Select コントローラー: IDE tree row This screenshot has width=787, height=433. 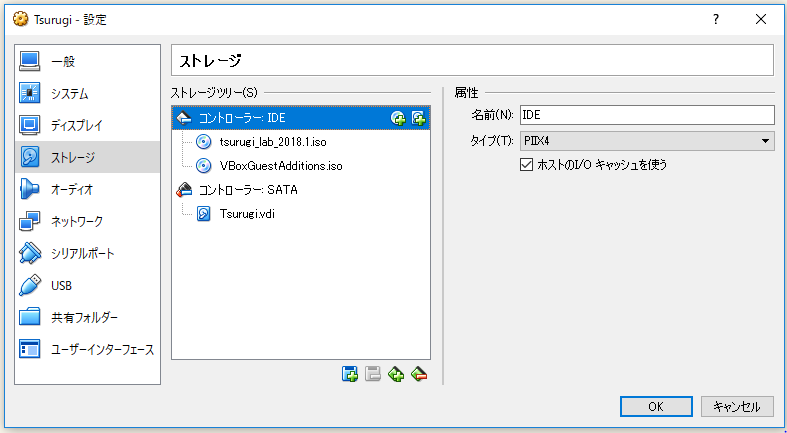point(301,118)
